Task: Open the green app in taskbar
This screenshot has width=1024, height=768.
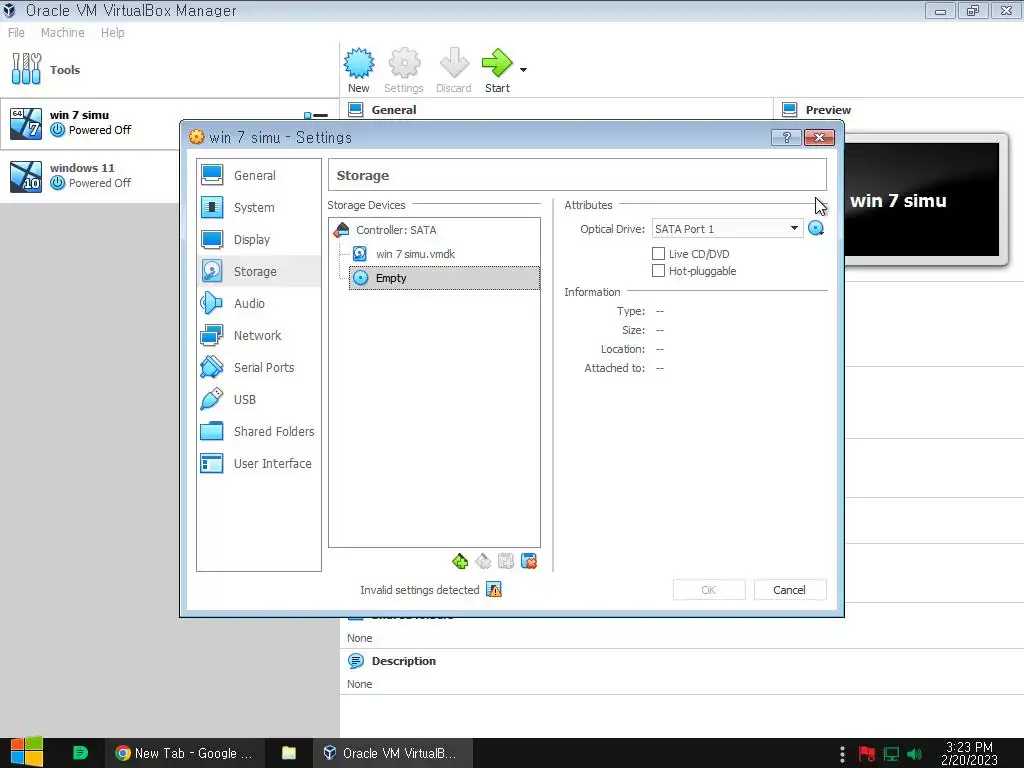Action: (80, 753)
